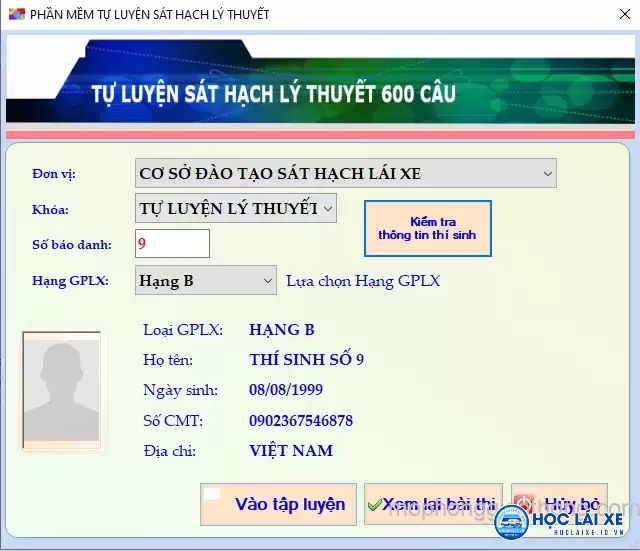Click the 'Ngày sinh:' label

pos(180,390)
